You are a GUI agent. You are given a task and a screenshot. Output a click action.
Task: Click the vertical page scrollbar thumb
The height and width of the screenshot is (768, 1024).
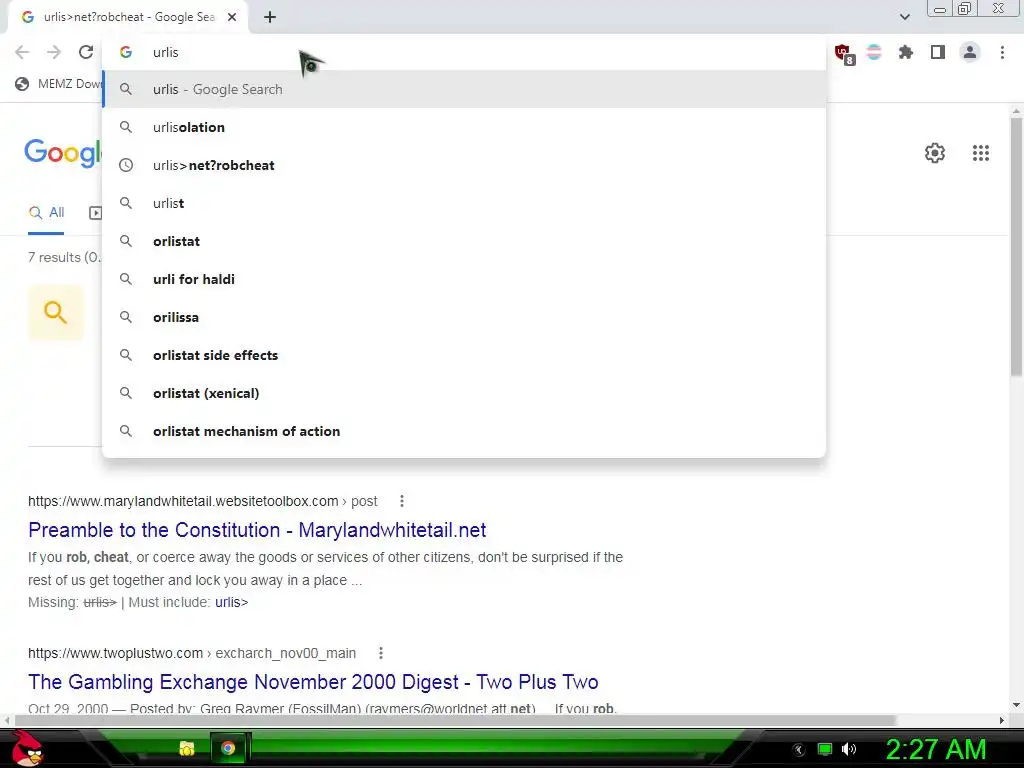(x=1016, y=247)
